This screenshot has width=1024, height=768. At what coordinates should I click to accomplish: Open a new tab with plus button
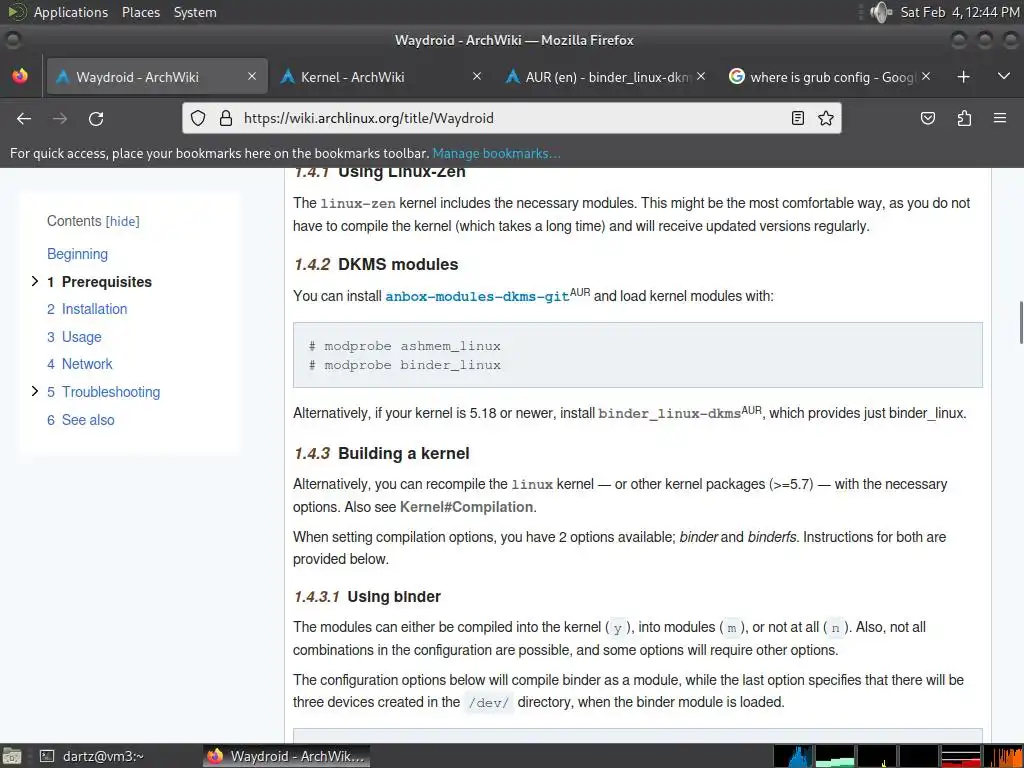pyautogui.click(x=963, y=77)
